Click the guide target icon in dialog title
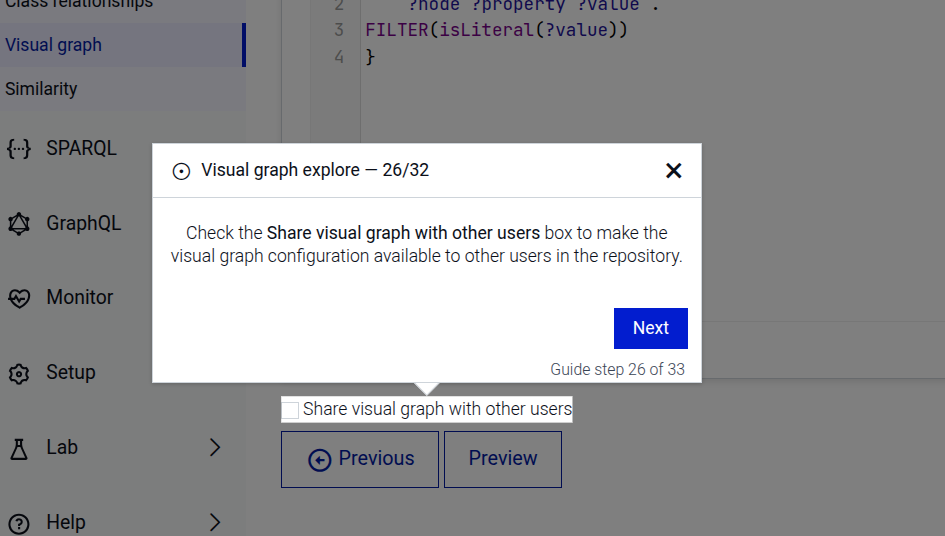 pos(181,171)
